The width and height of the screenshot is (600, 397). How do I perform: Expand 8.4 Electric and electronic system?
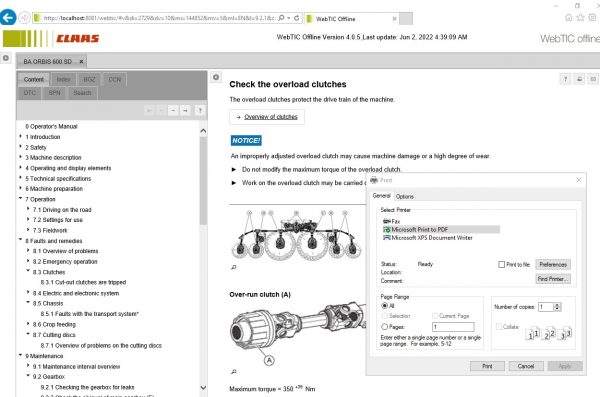coord(28,292)
